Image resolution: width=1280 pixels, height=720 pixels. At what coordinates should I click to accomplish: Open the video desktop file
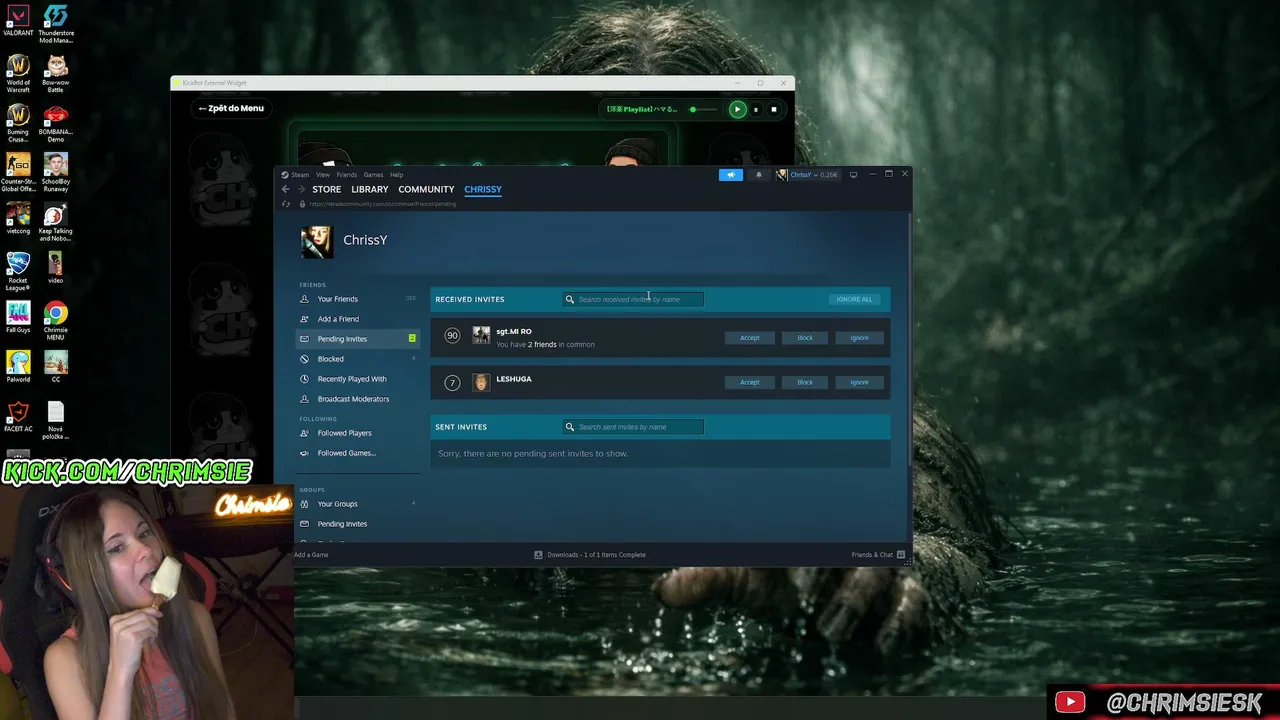(56, 267)
